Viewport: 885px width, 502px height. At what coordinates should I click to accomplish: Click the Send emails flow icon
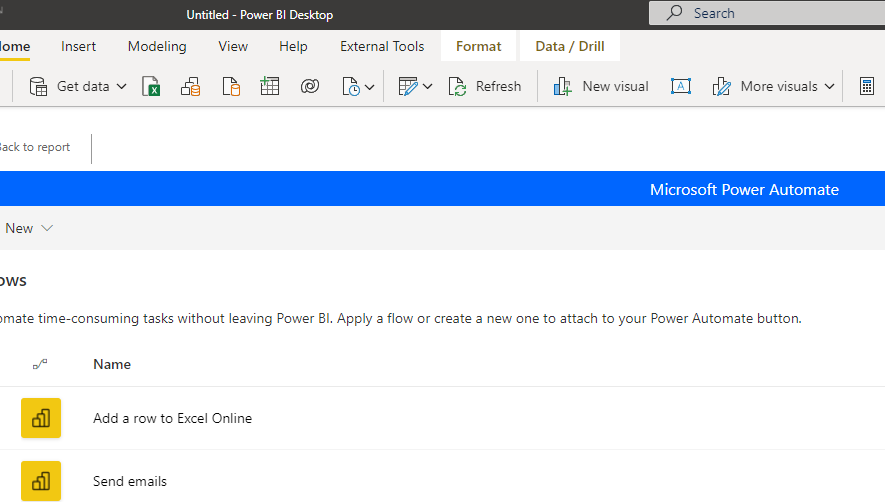[41, 481]
